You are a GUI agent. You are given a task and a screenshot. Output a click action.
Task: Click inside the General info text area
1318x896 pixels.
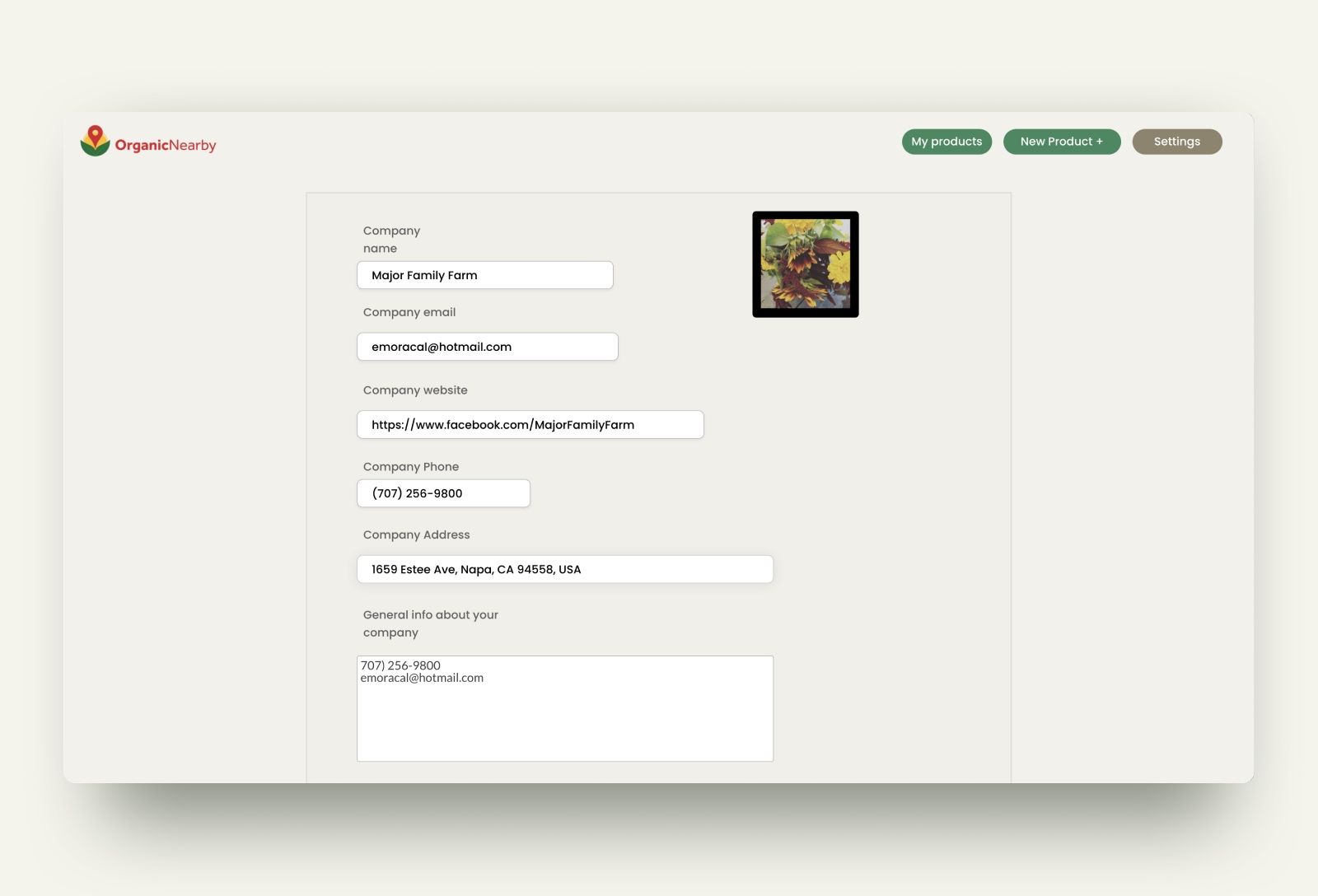point(565,708)
